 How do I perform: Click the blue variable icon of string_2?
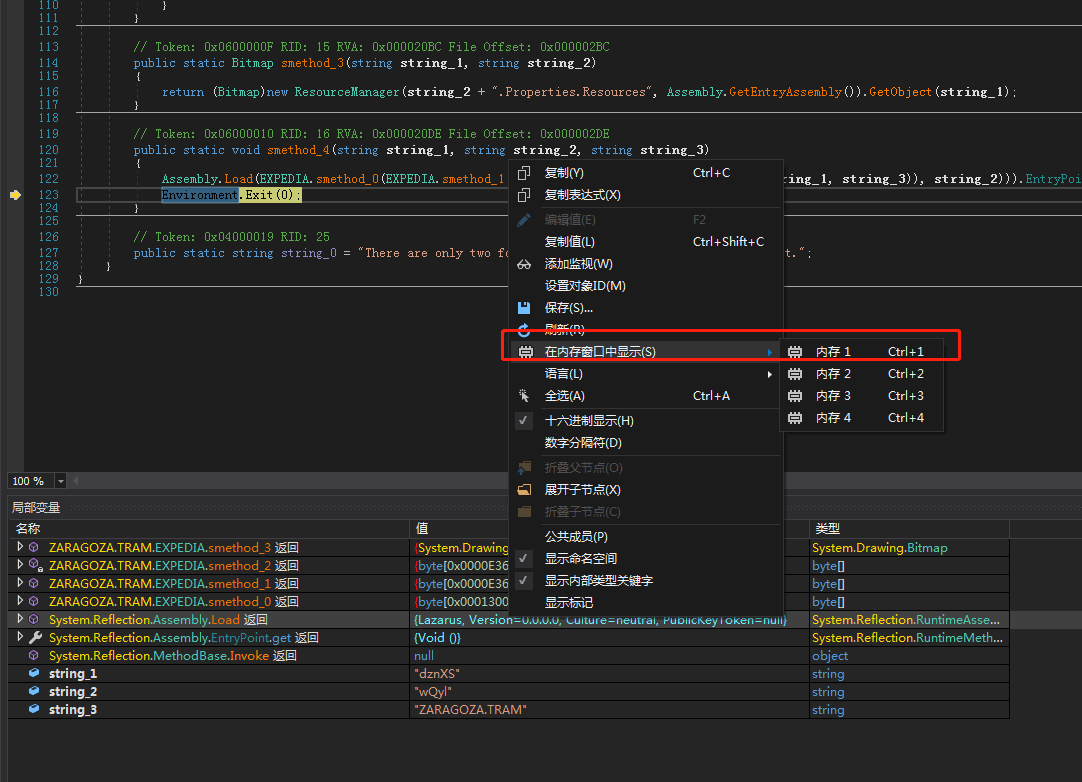click(x=34, y=691)
